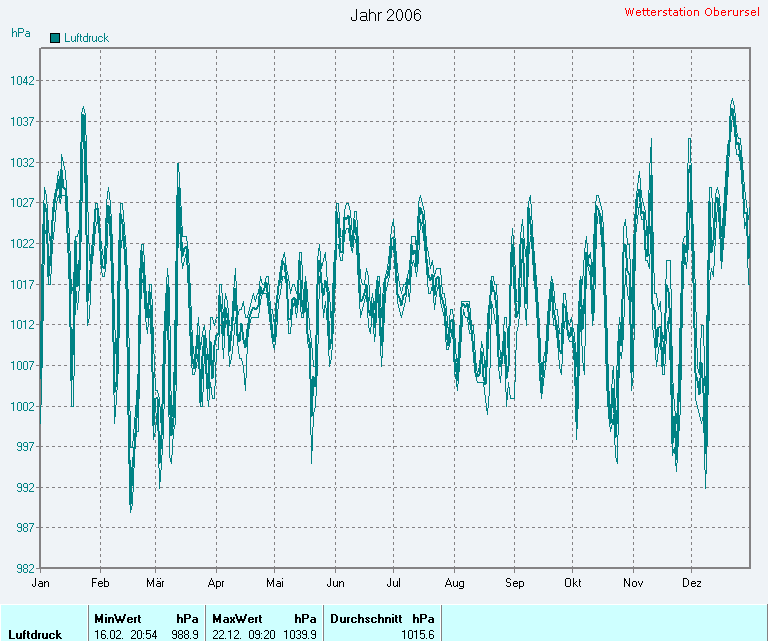Click the 'Luftdruck' row header in table
Image resolution: width=768 pixels, height=641 pixels.
pos(35,635)
